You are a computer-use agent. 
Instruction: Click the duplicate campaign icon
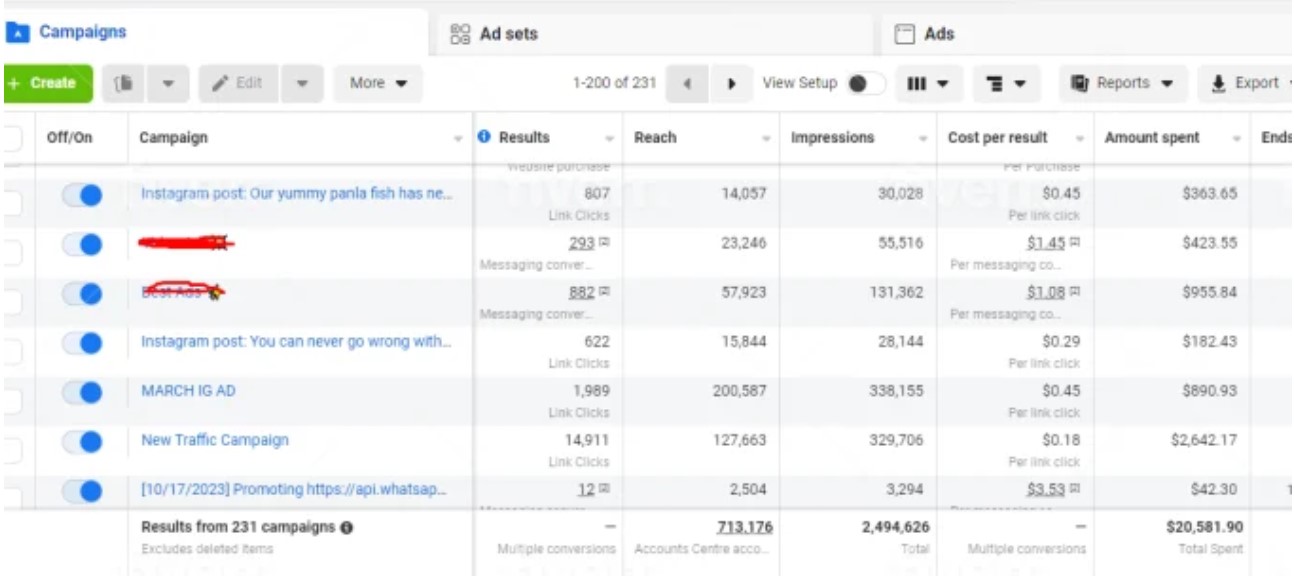coord(126,84)
